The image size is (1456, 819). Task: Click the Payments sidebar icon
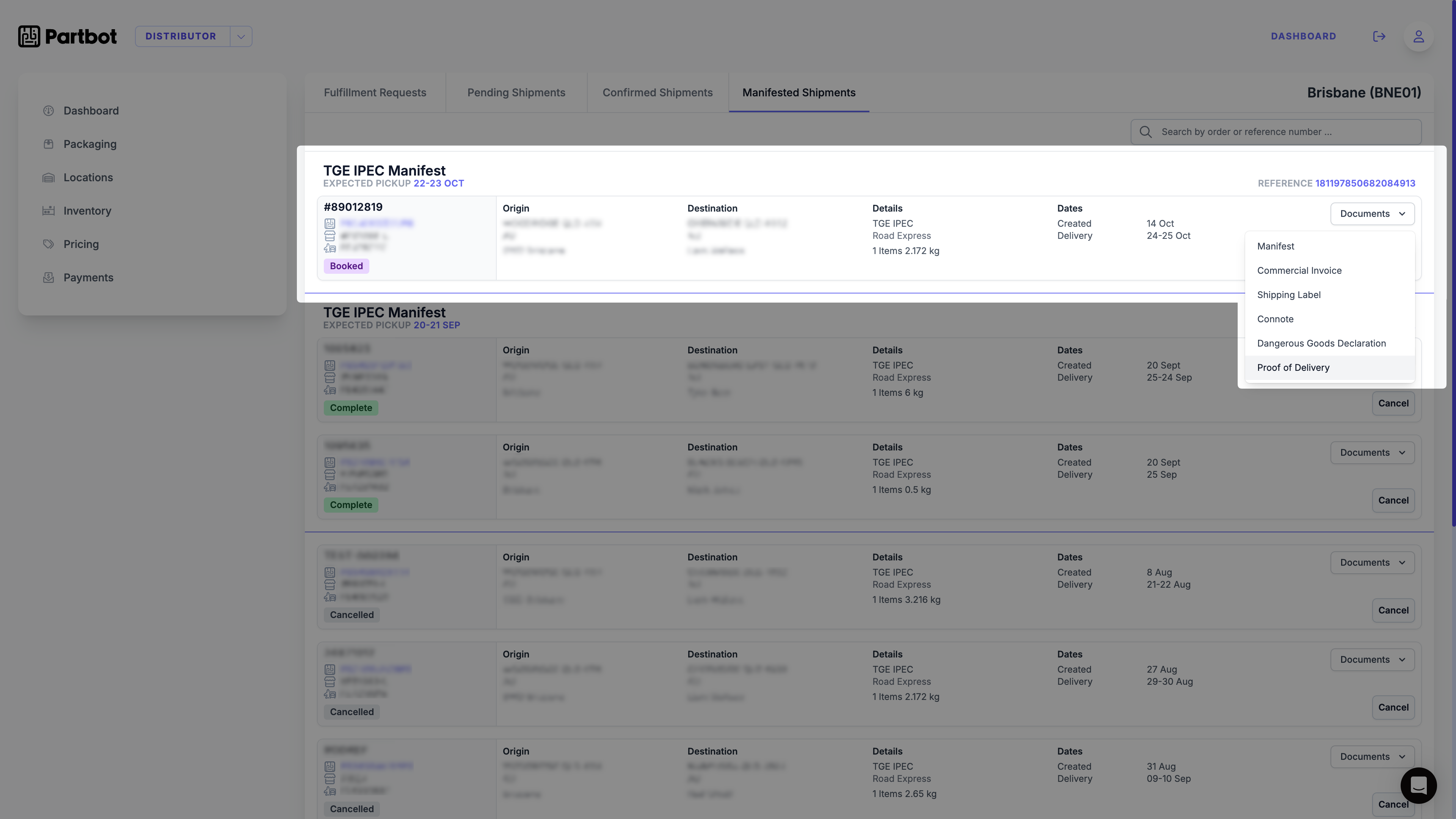49,278
